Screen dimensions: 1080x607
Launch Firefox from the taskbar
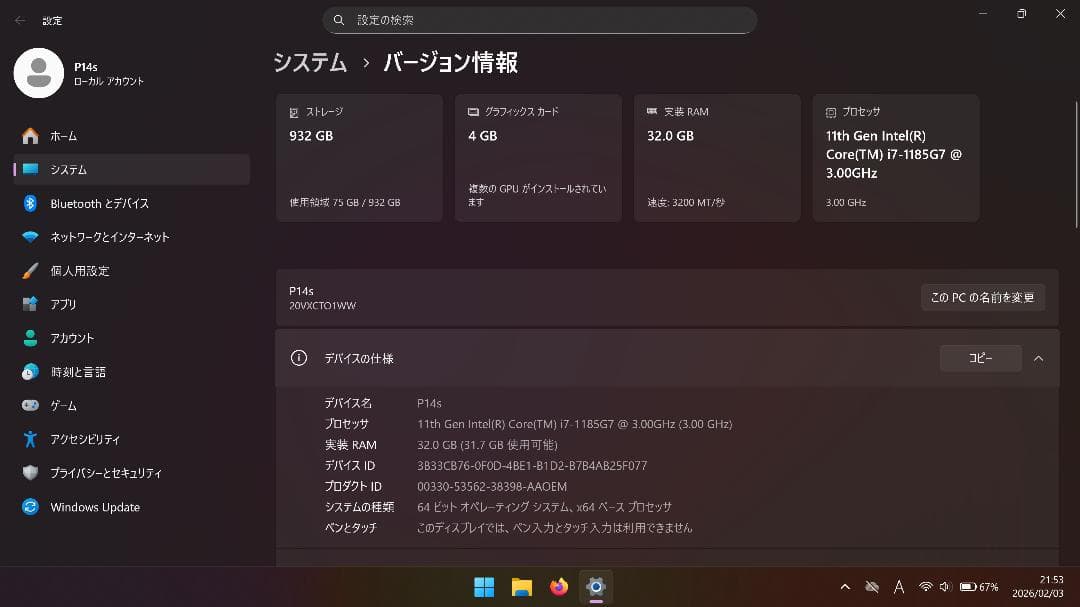click(x=558, y=587)
